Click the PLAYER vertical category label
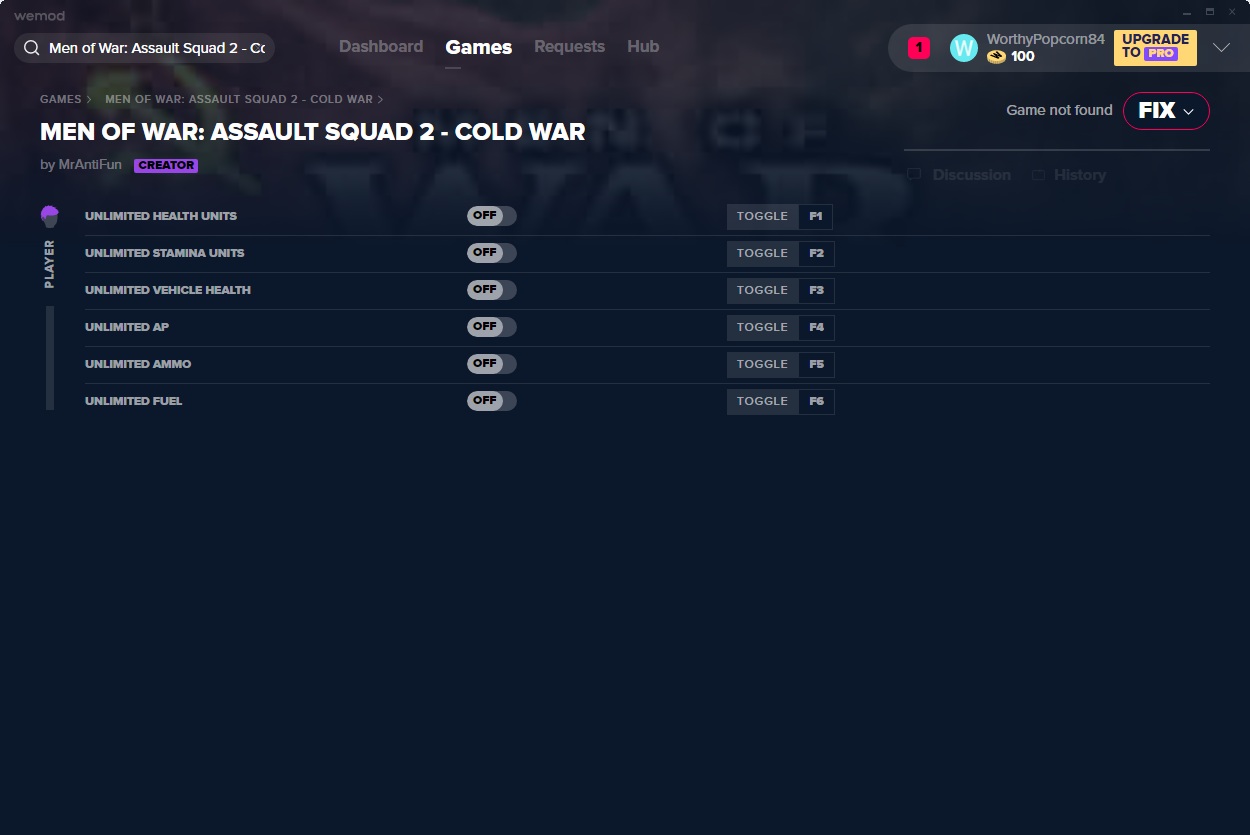 point(50,264)
